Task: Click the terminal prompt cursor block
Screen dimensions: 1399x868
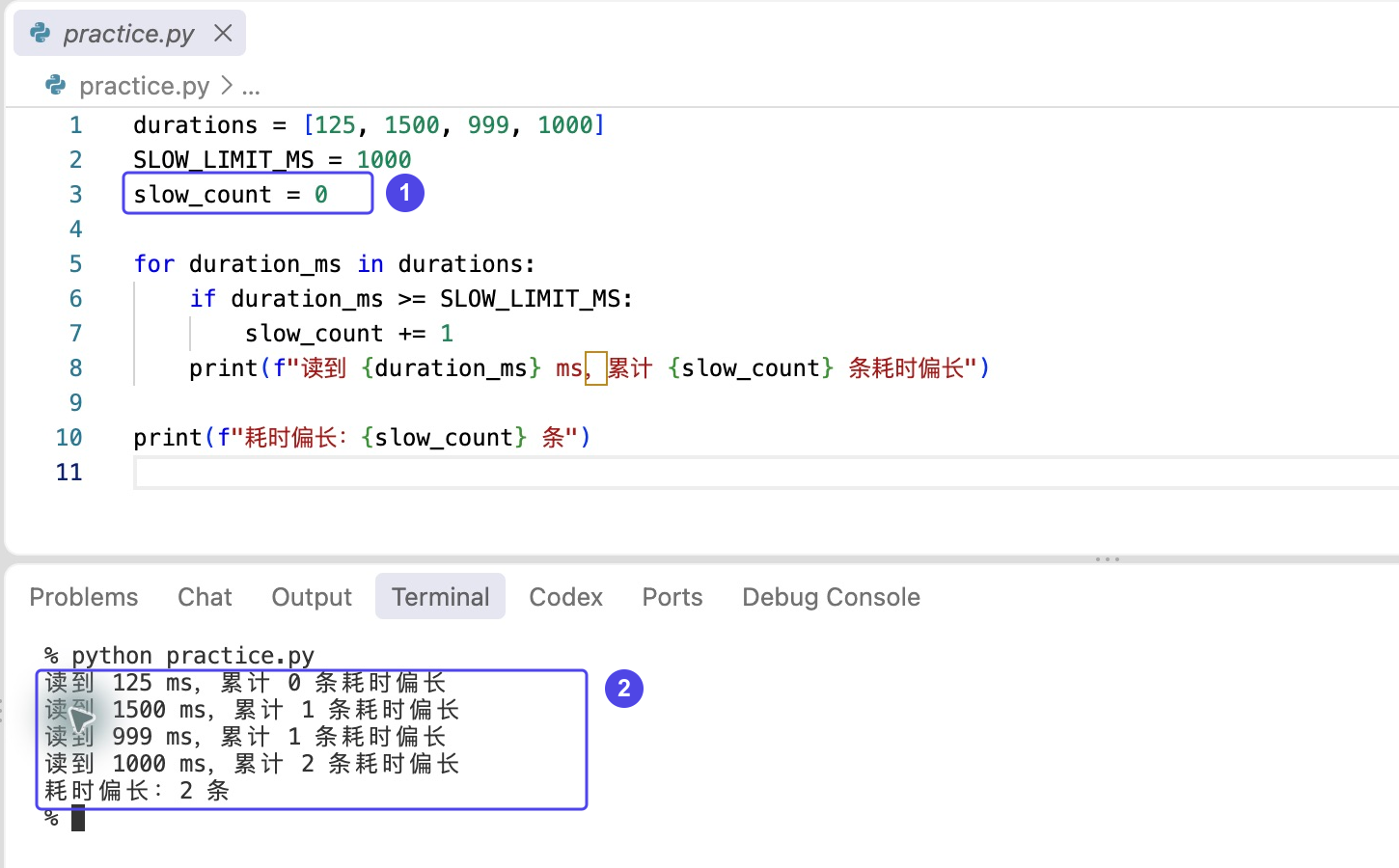Action: coord(78,819)
